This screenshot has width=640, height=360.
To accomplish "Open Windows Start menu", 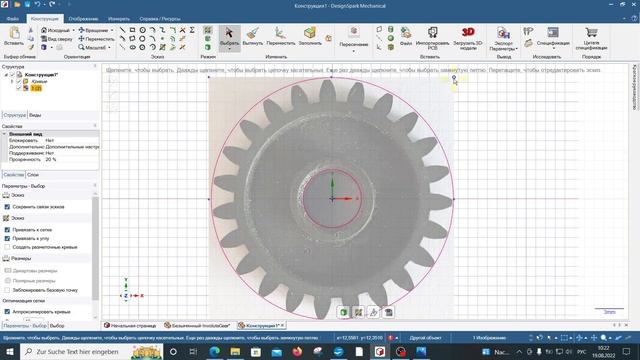I will tap(10, 351).
